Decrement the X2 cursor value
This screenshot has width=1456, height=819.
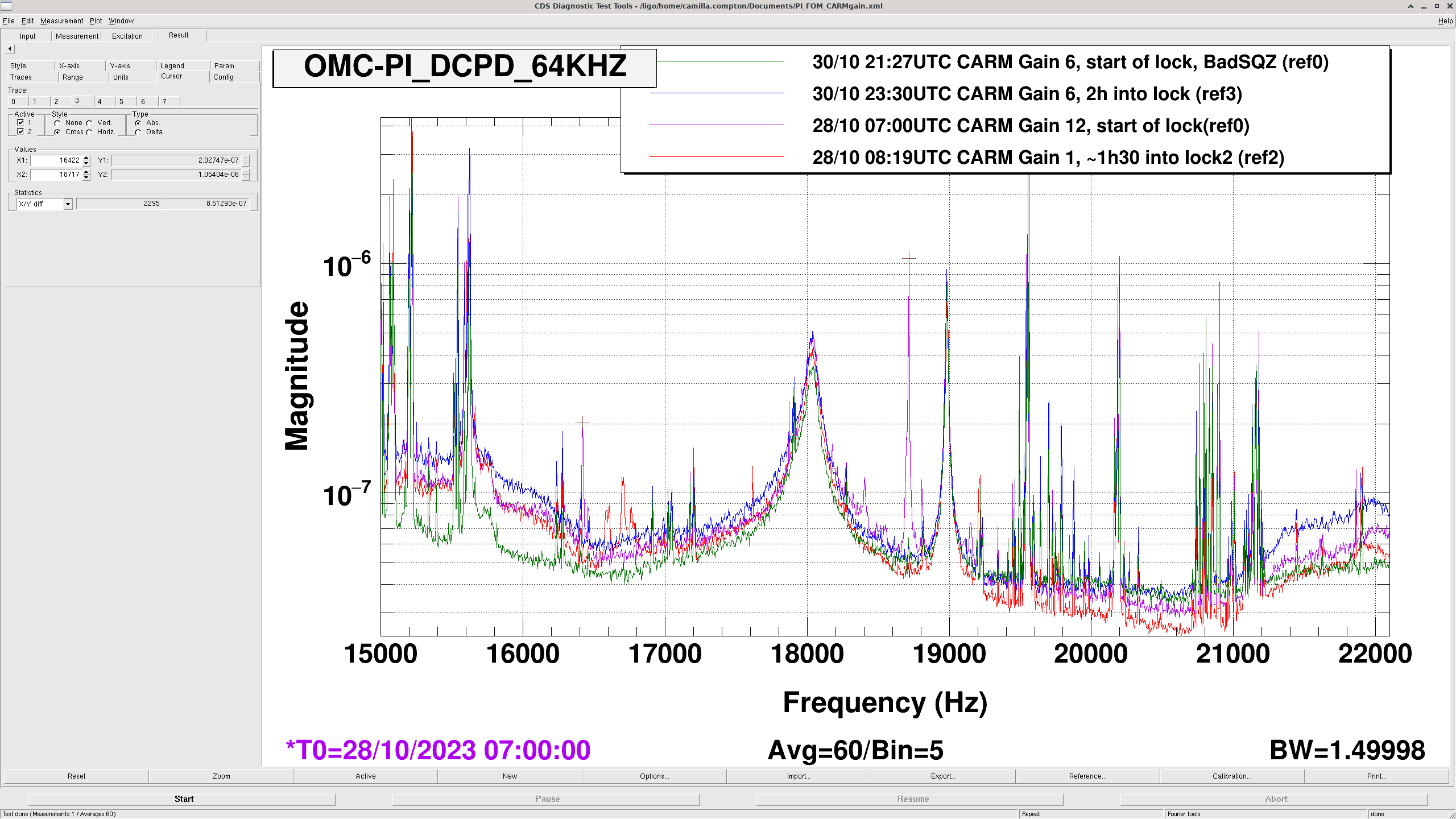point(86,177)
